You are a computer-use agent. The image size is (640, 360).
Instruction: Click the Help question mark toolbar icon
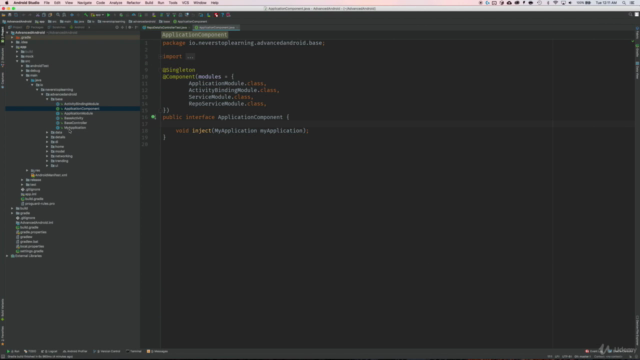tap(222, 15)
